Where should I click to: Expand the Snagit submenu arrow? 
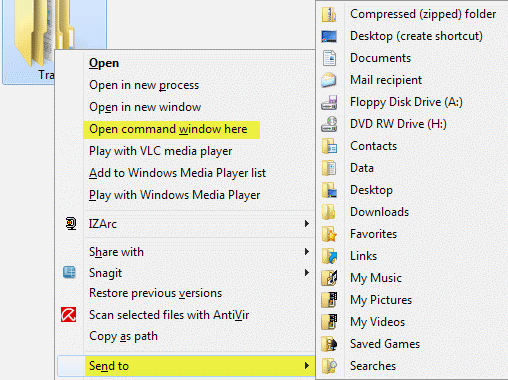pyautogui.click(x=307, y=273)
